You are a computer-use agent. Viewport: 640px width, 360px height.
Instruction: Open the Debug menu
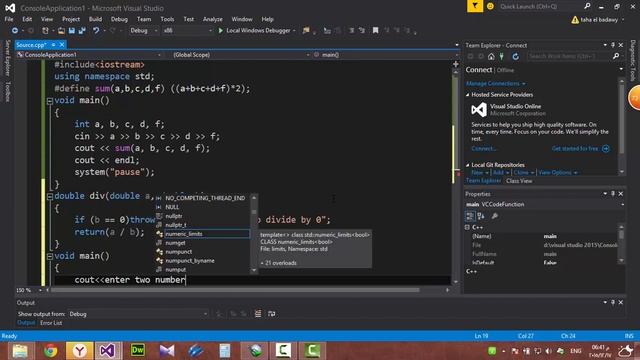(x=119, y=19)
